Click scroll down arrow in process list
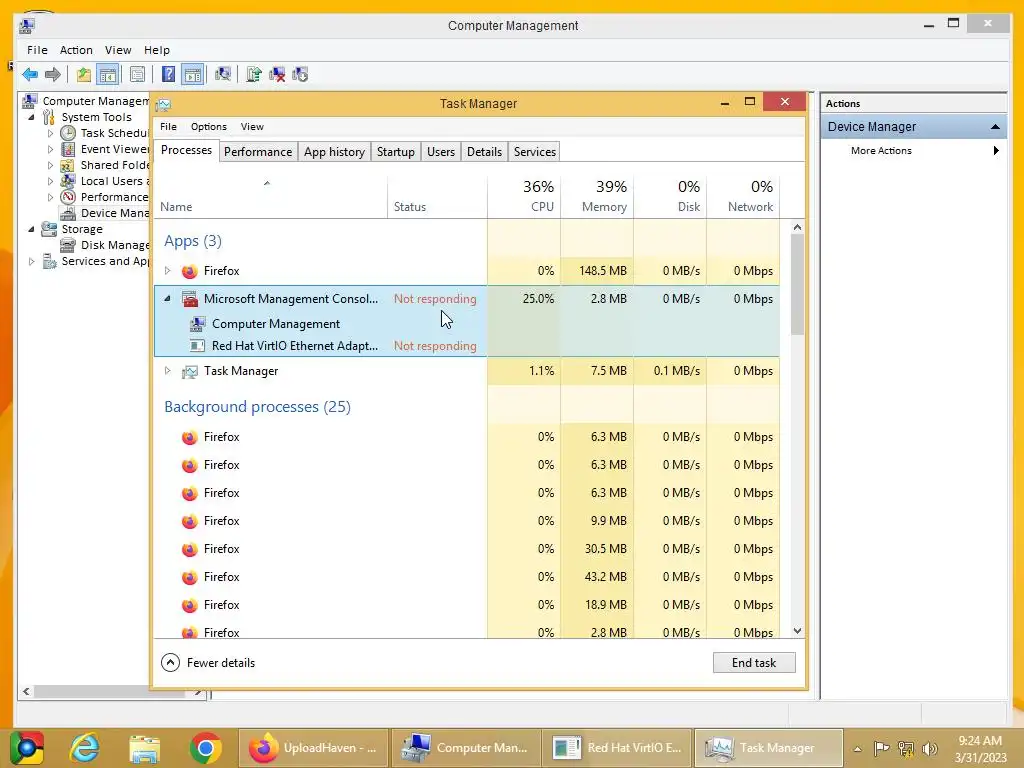 click(797, 631)
